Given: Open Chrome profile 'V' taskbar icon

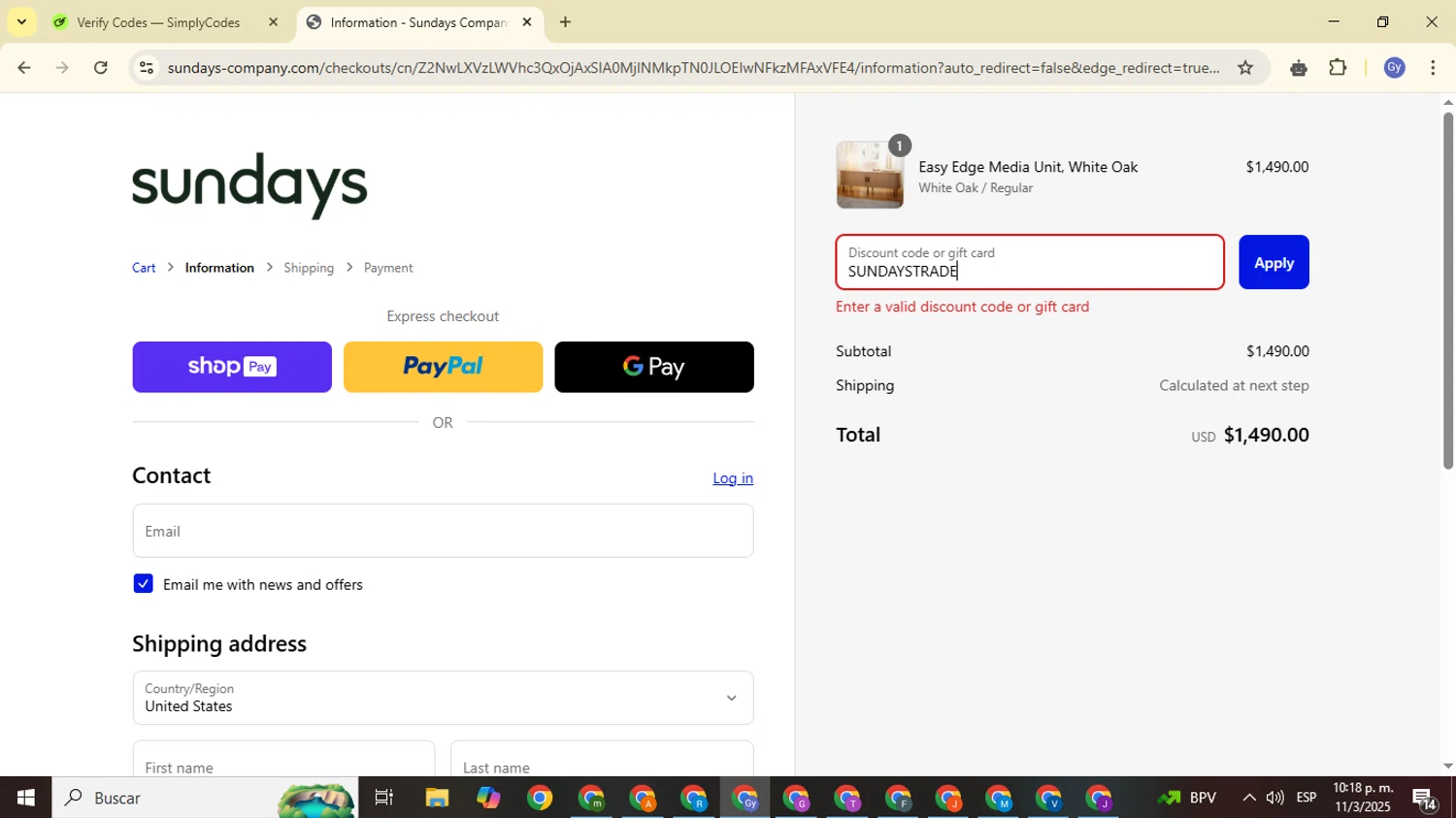Looking at the screenshot, I should [1049, 798].
